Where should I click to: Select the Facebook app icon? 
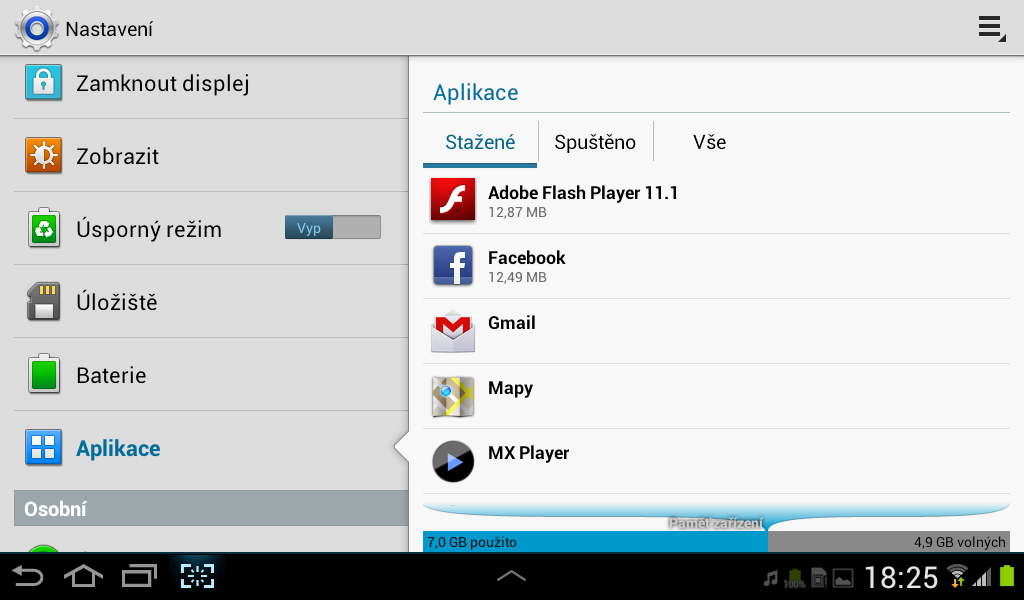(452, 266)
